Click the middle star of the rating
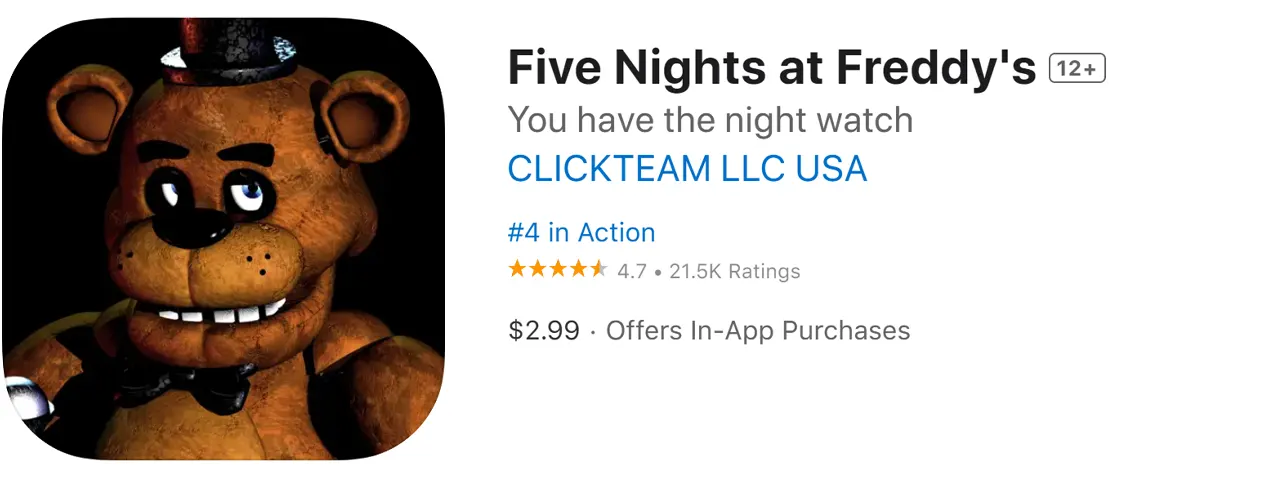The image size is (1280, 477). 557,270
